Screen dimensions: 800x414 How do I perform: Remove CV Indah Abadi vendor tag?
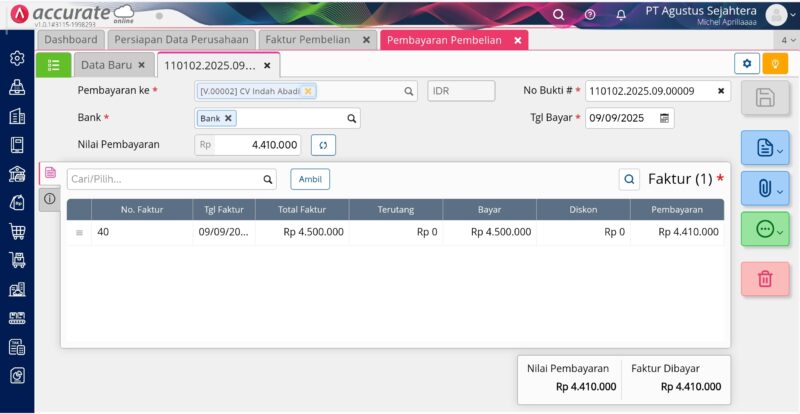pyautogui.click(x=308, y=91)
